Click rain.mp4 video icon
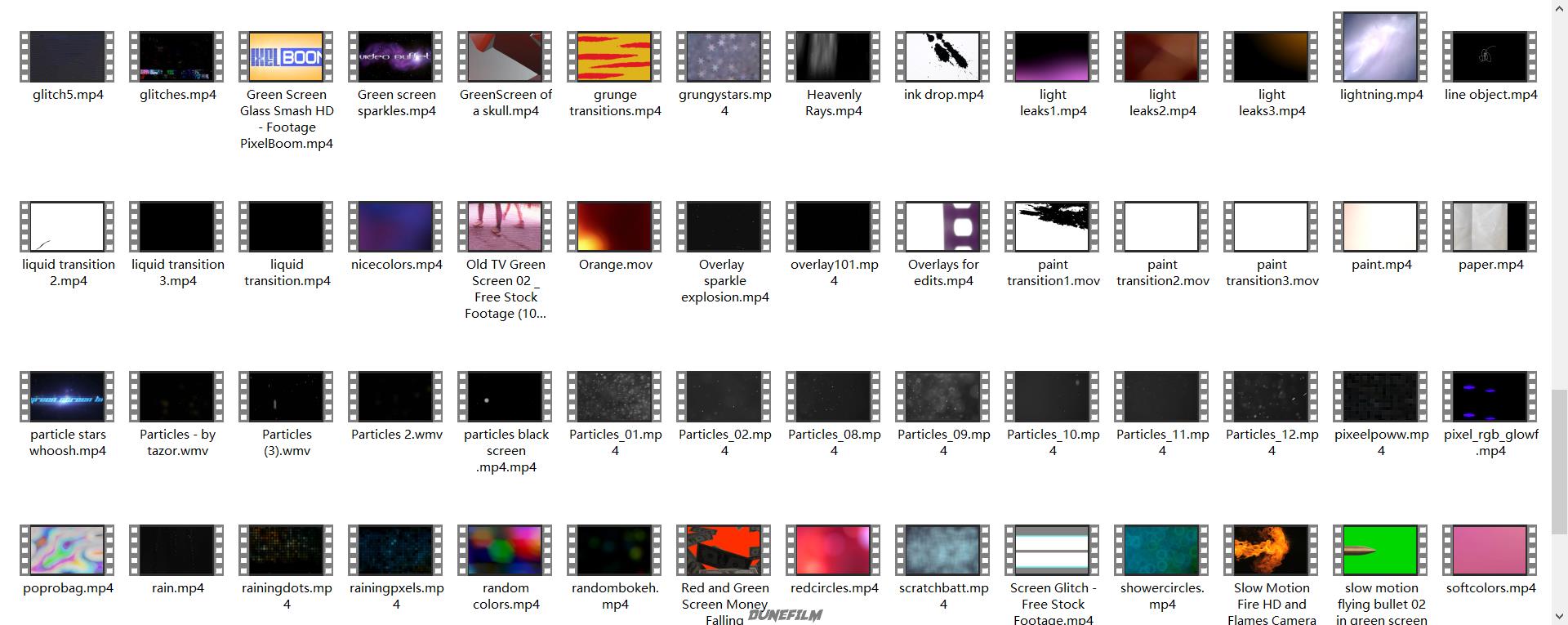Image resolution: width=1568 pixels, height=625 pixels. (x=177, y=551)
